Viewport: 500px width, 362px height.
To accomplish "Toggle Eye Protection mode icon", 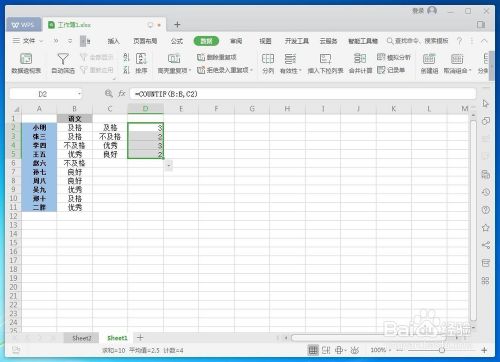I will point(355,350).
